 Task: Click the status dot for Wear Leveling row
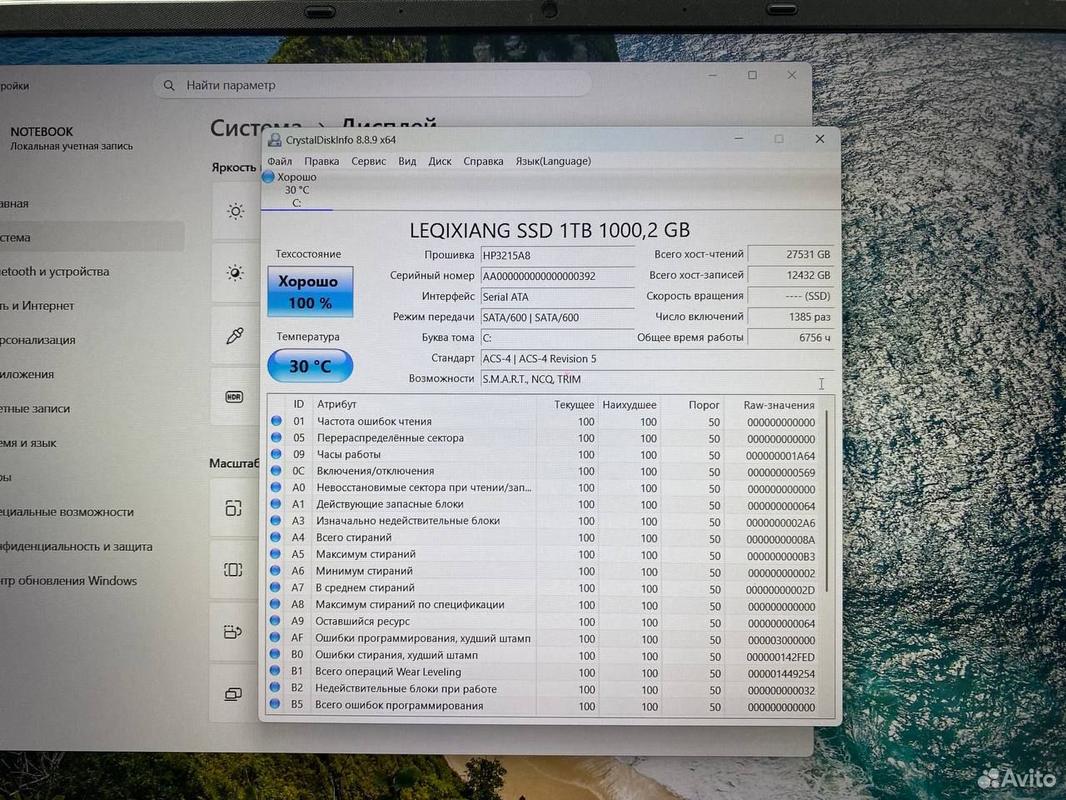[x=275, y=671]
